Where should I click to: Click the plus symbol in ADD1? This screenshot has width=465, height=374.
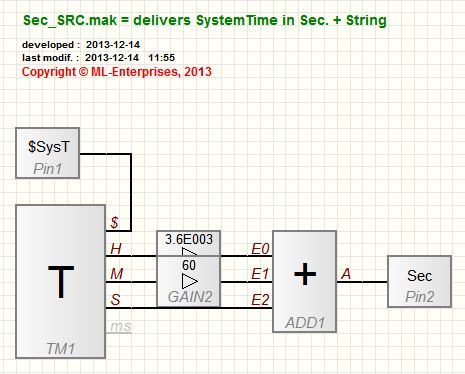305,274
